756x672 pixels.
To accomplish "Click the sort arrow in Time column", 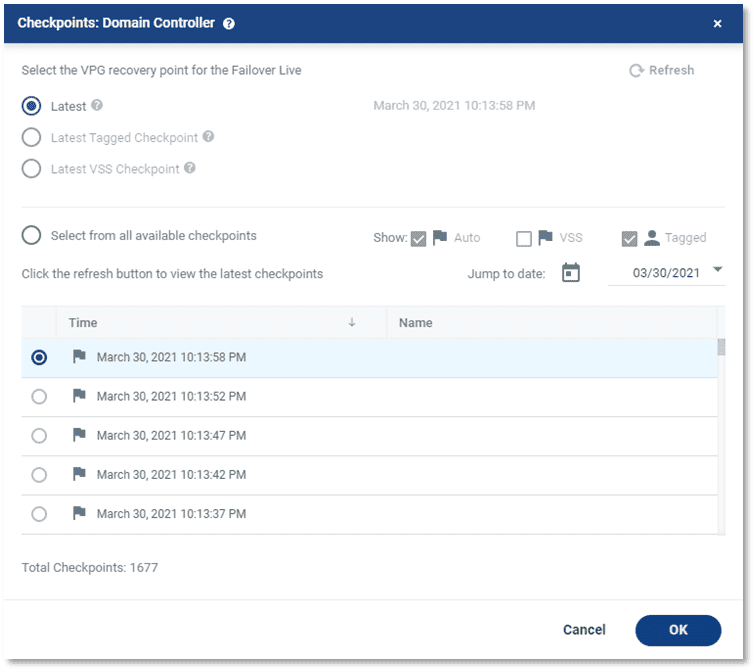I will (x=352, y=323).
